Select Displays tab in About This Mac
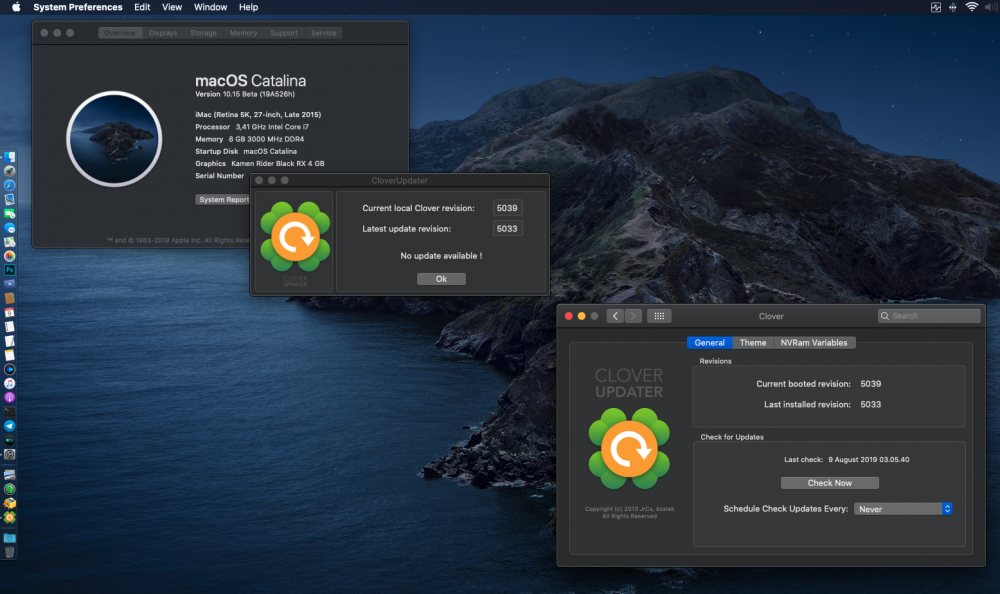Viewport: 1000px width, 594px height. pyautogui.click(x=163, y=33)
